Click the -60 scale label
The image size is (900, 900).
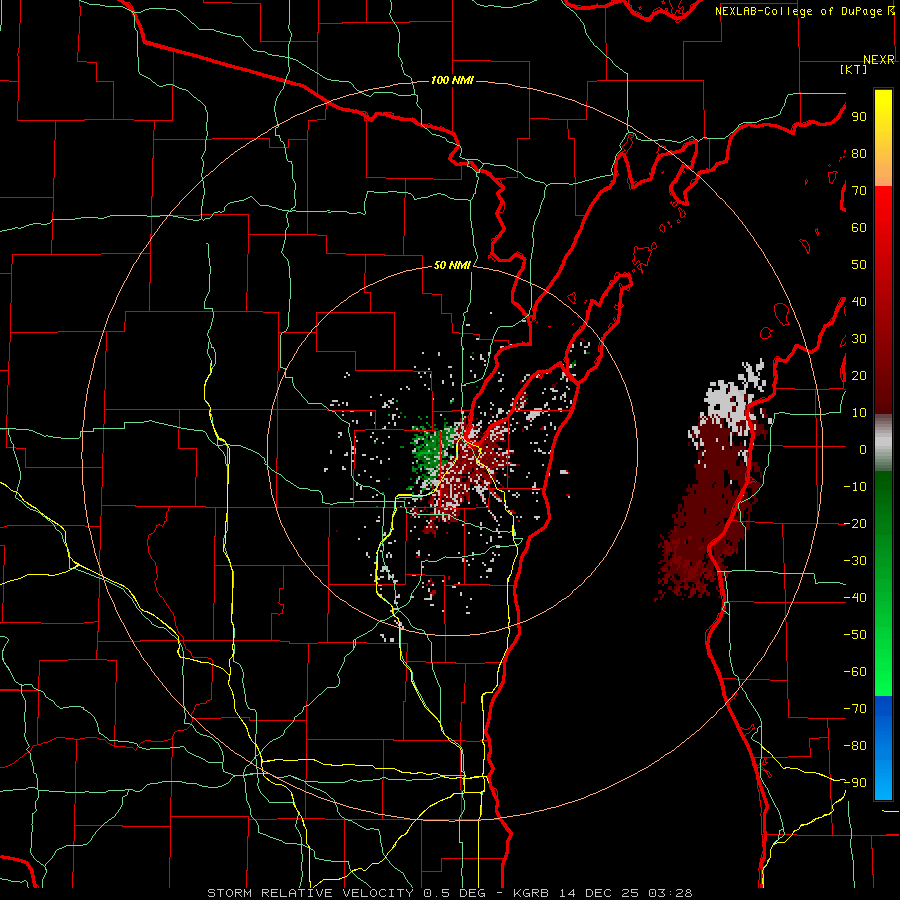click(855, 672)
